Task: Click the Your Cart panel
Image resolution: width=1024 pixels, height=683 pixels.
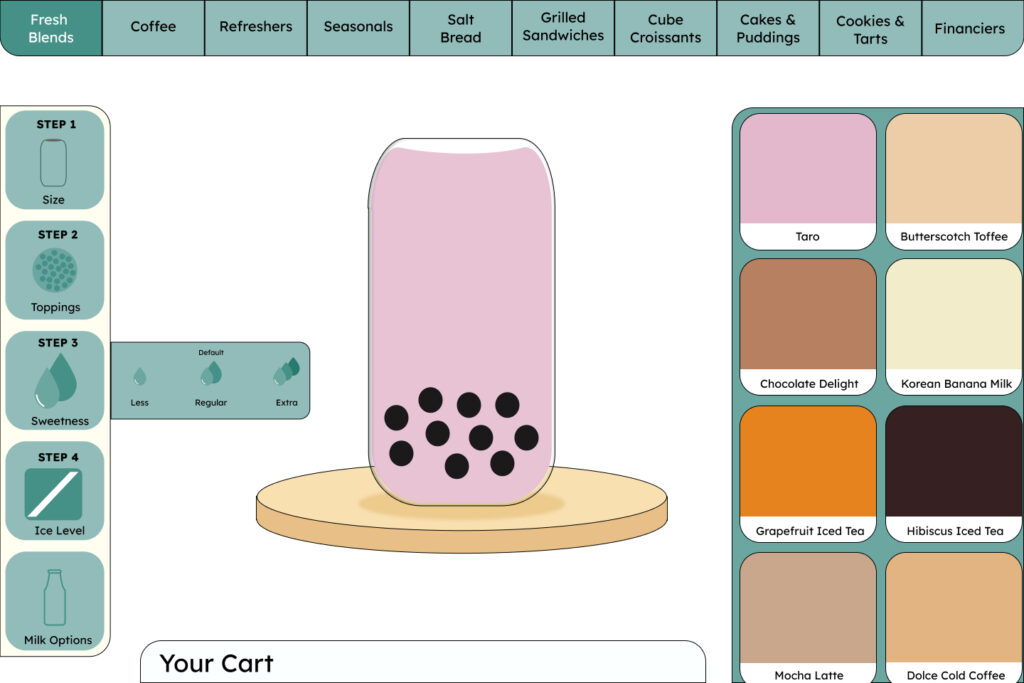Action: tap(422, 662)
